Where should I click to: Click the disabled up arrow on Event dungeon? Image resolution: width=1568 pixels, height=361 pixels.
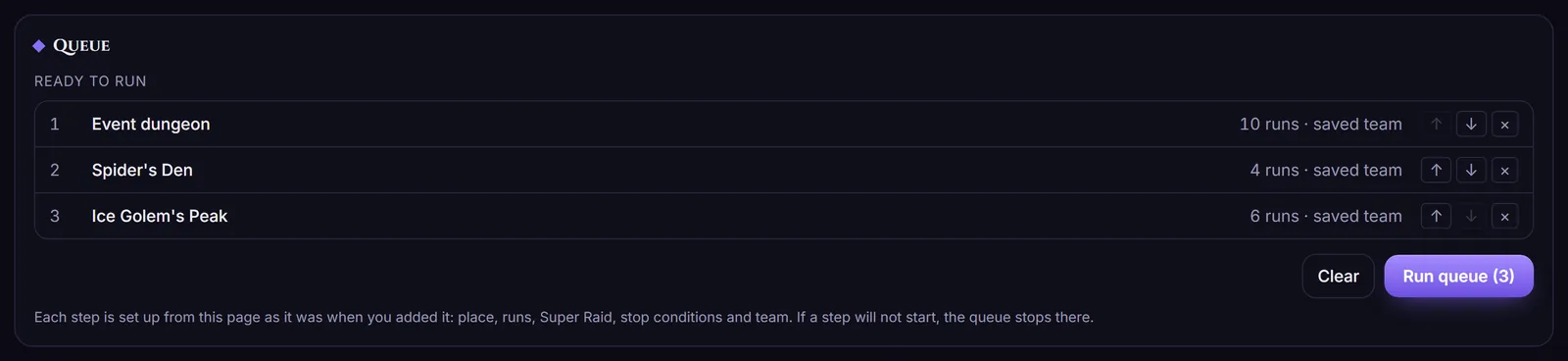[1437, 125]
